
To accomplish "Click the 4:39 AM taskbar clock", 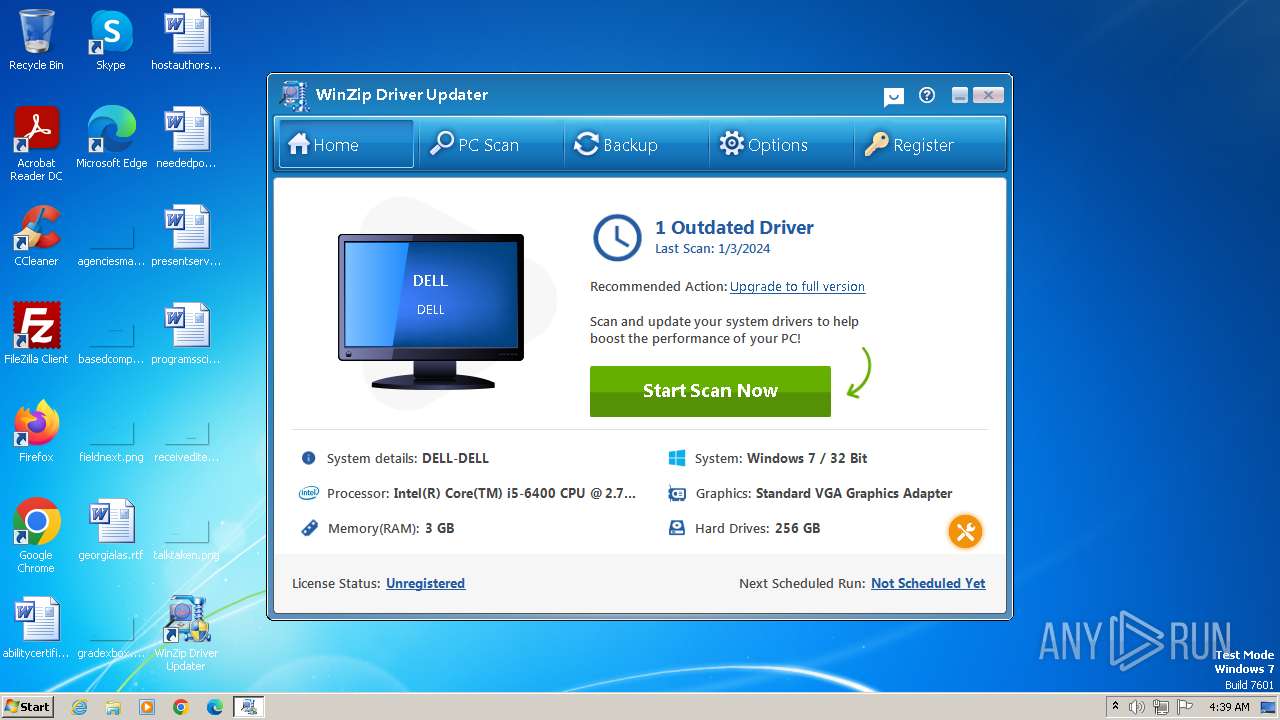I will coord(1229,707).
